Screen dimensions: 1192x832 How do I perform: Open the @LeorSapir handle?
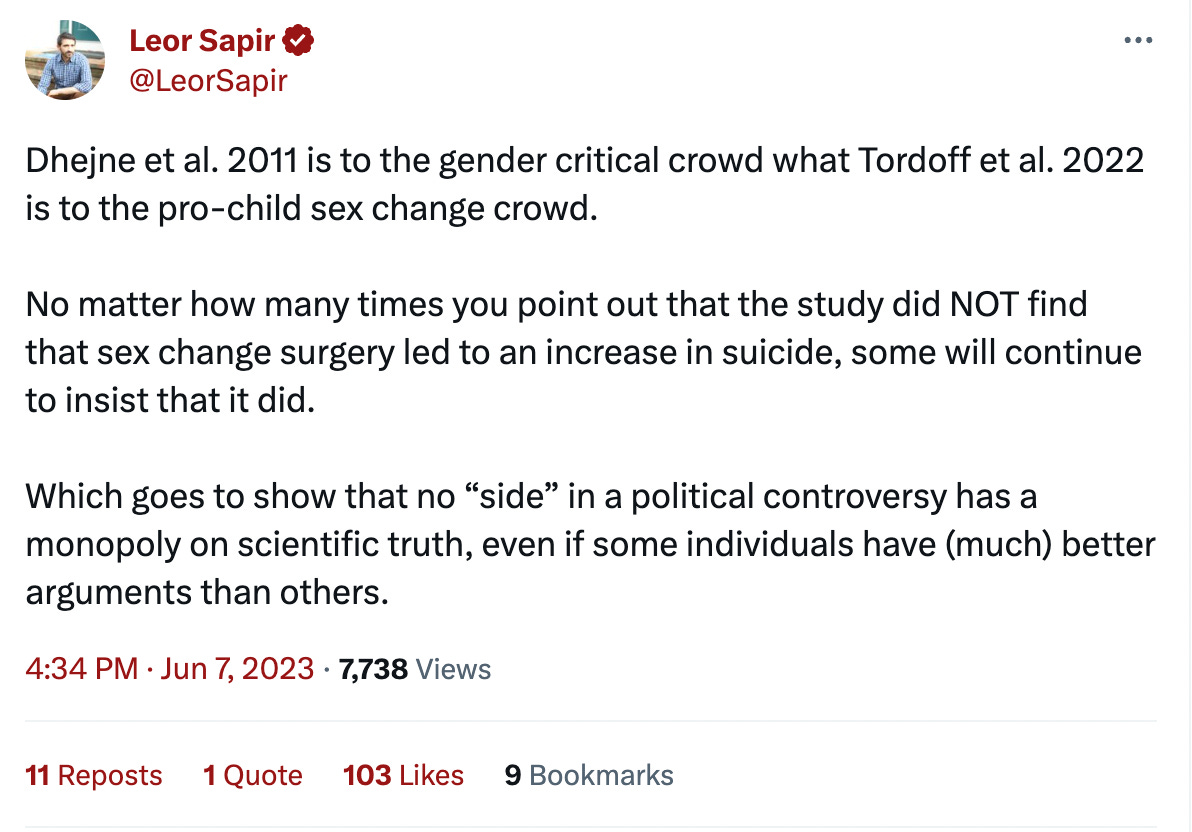[211, 80]
